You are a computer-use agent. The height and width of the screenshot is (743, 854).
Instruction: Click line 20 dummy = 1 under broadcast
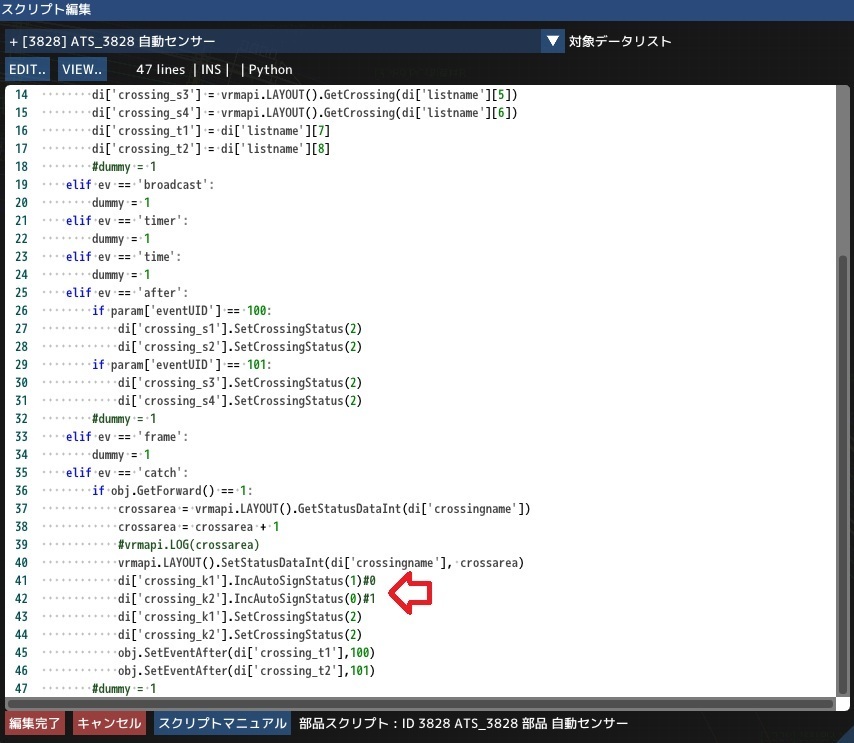tap(121, 203)
